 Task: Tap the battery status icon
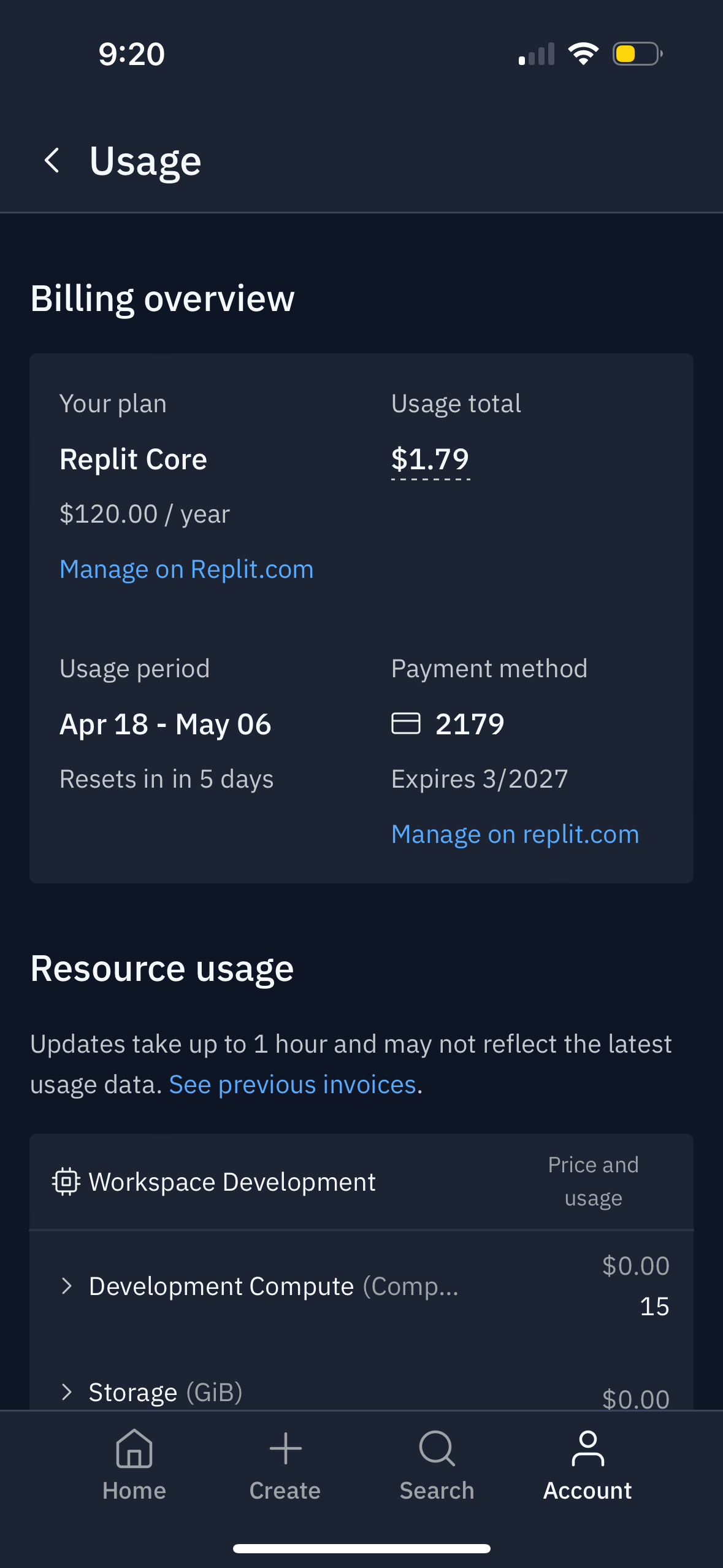coord(637,54)
